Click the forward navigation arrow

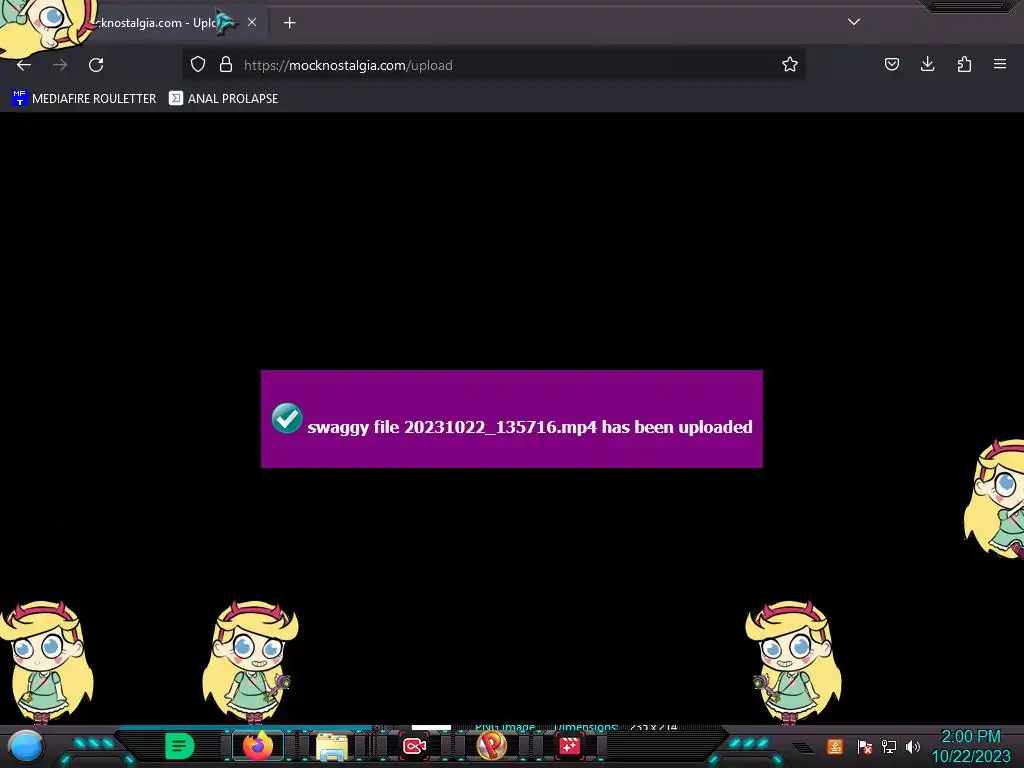(x=60, y=65)
